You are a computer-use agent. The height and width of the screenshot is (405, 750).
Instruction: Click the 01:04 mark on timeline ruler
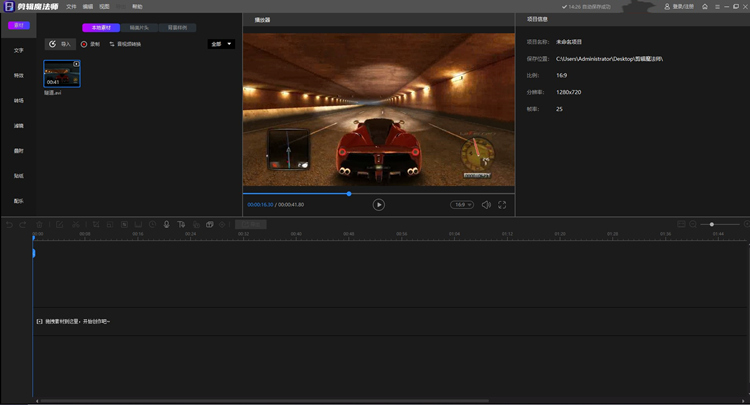pos(454,234)
